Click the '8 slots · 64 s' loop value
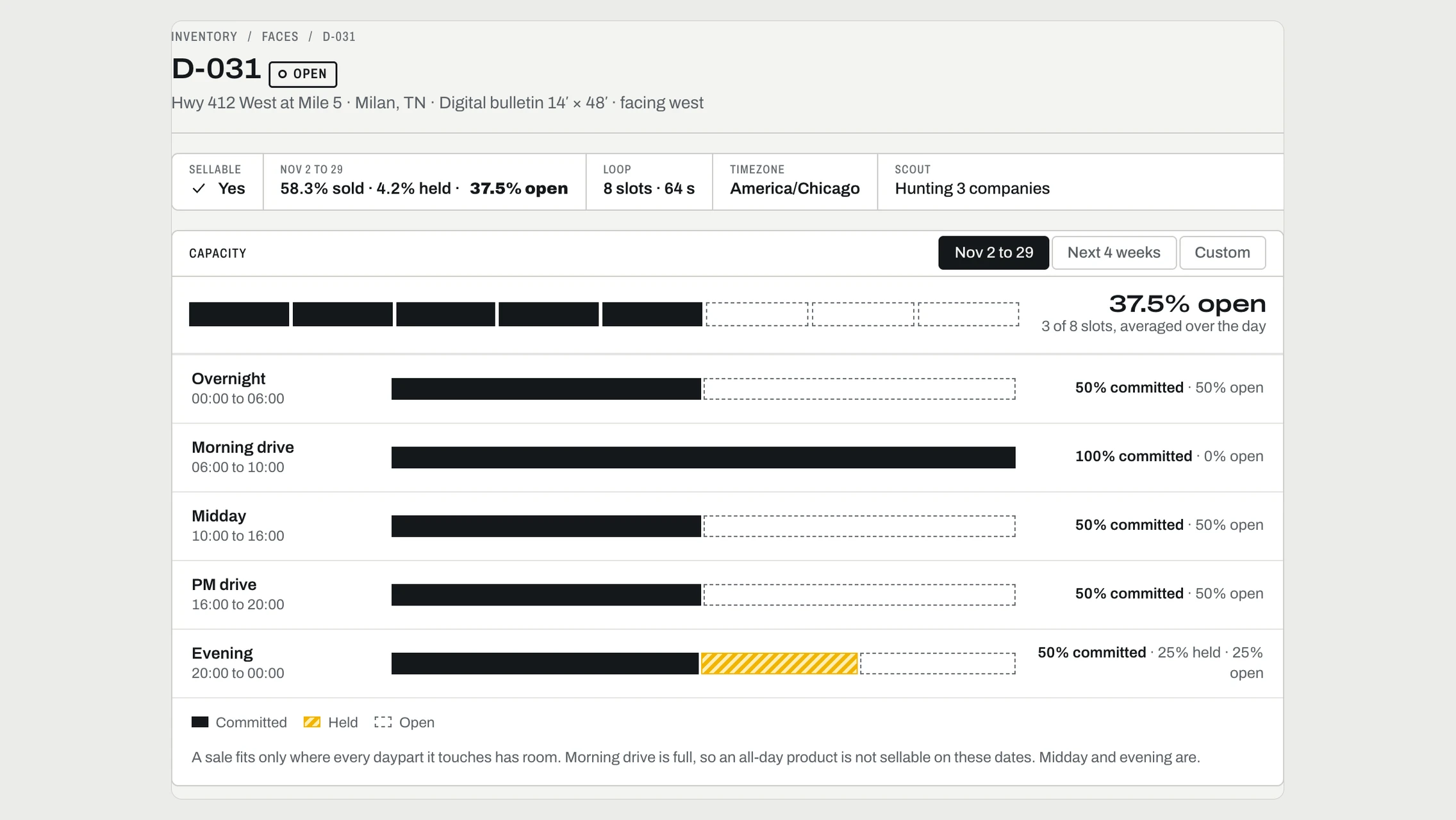This screenshot has width=1456, height=820. [649, 188]
